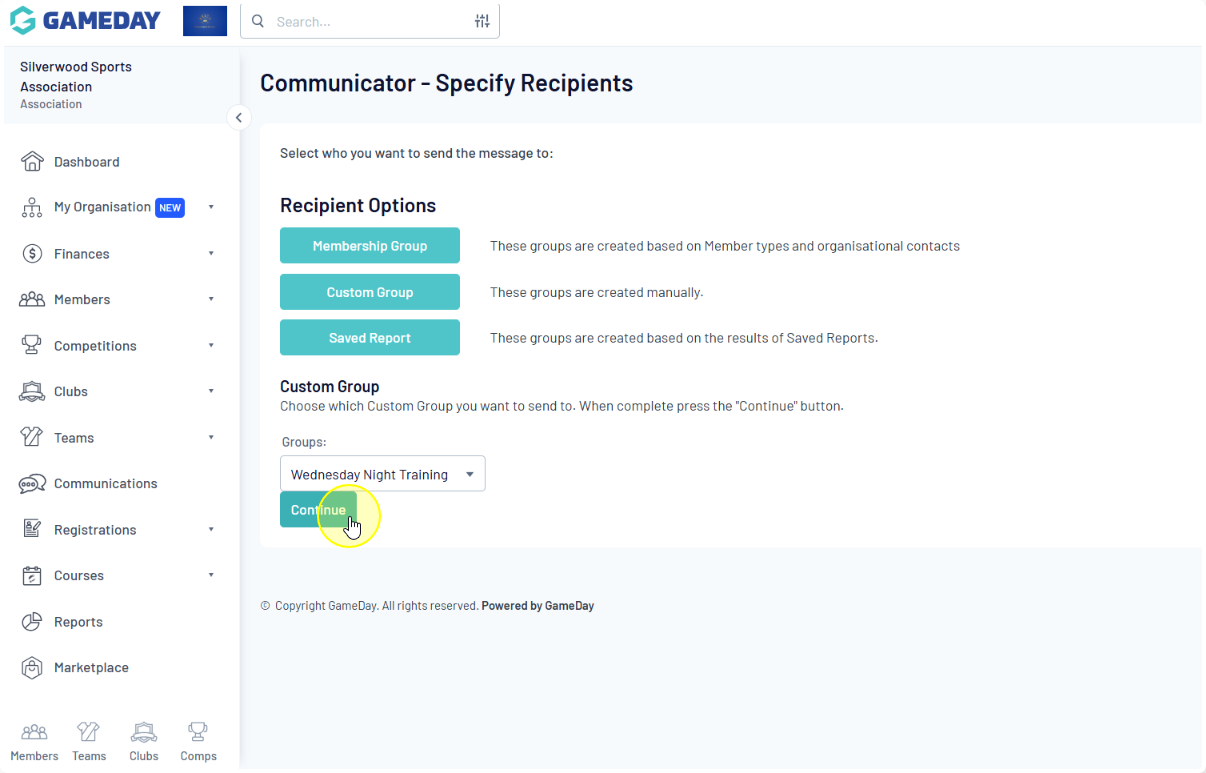Expand the Registrations submenu arrow

pyautogui.click(x=211, y=530)
